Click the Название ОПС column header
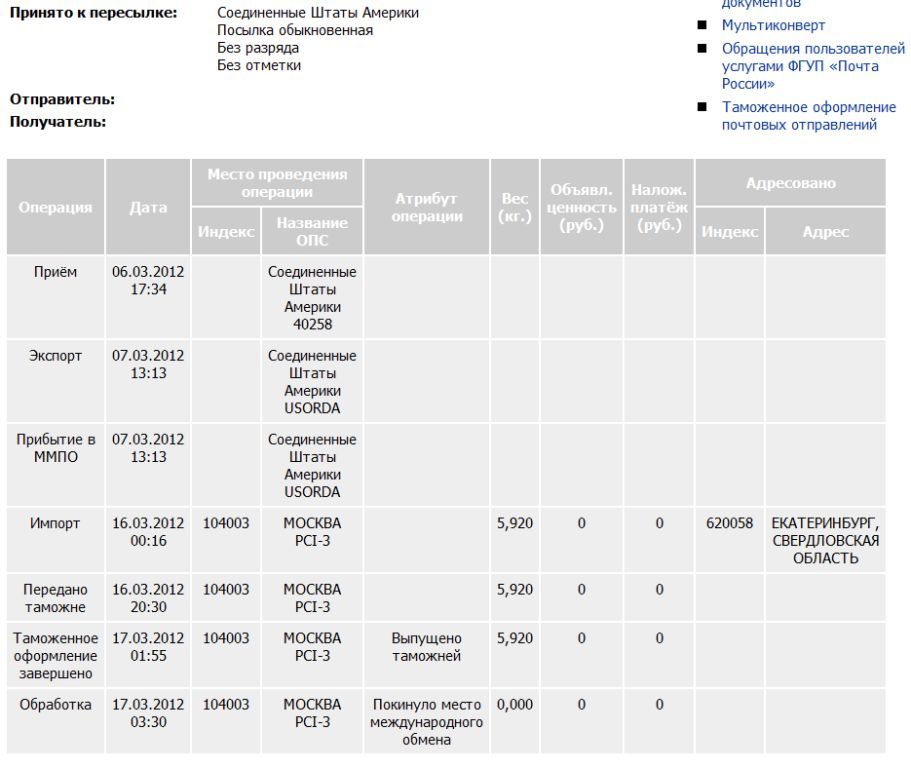The image size is (911, 768). tap(312, 231)
